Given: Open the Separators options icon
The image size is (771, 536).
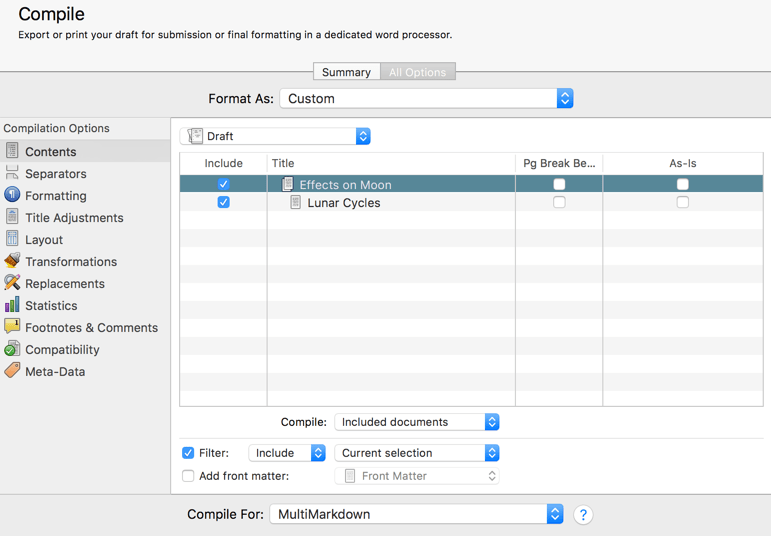Looking at the screenshot, I should tap(12, 173).
